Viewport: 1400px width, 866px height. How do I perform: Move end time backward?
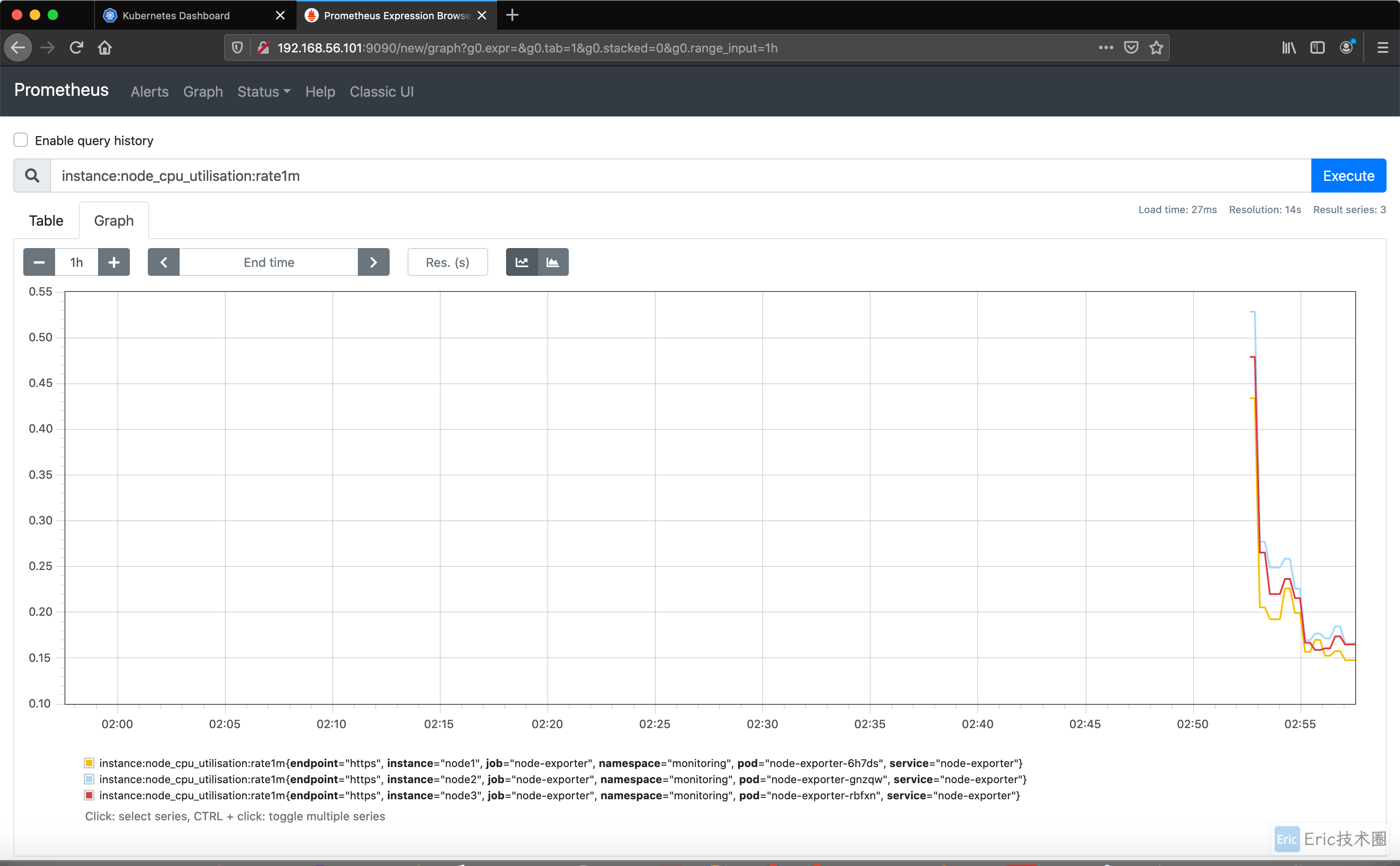tap(164, 262)
